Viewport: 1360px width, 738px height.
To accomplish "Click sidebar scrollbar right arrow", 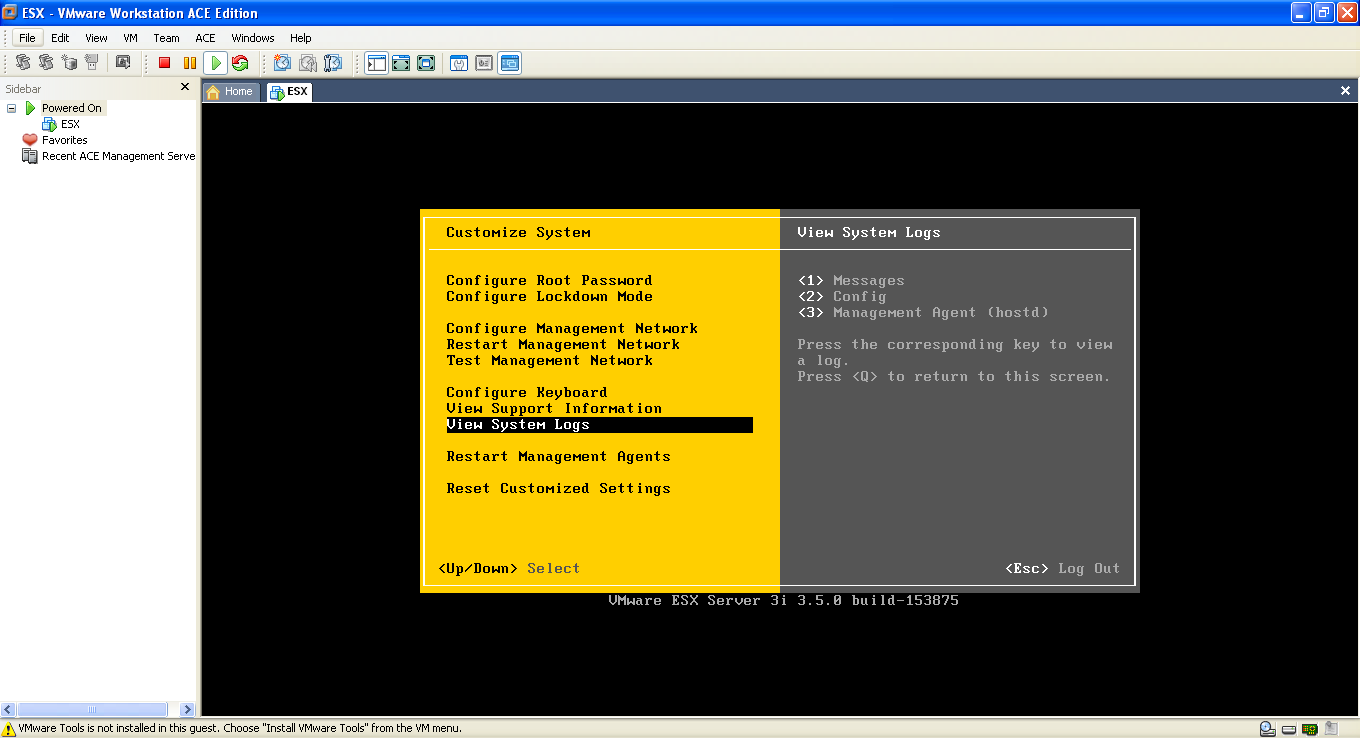I will click(186, 709).
